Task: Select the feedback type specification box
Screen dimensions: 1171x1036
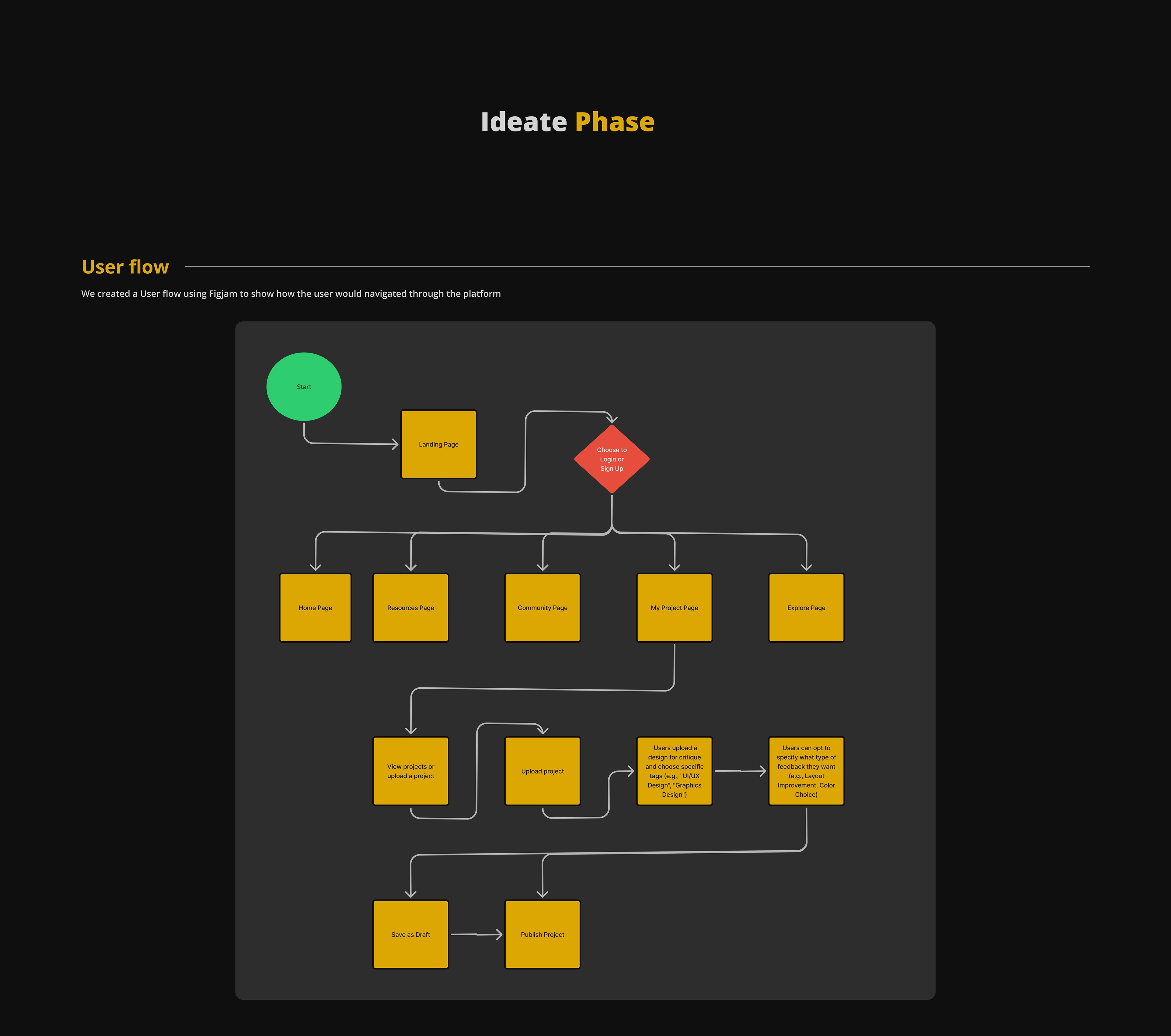Action: (x=805, y=771)
